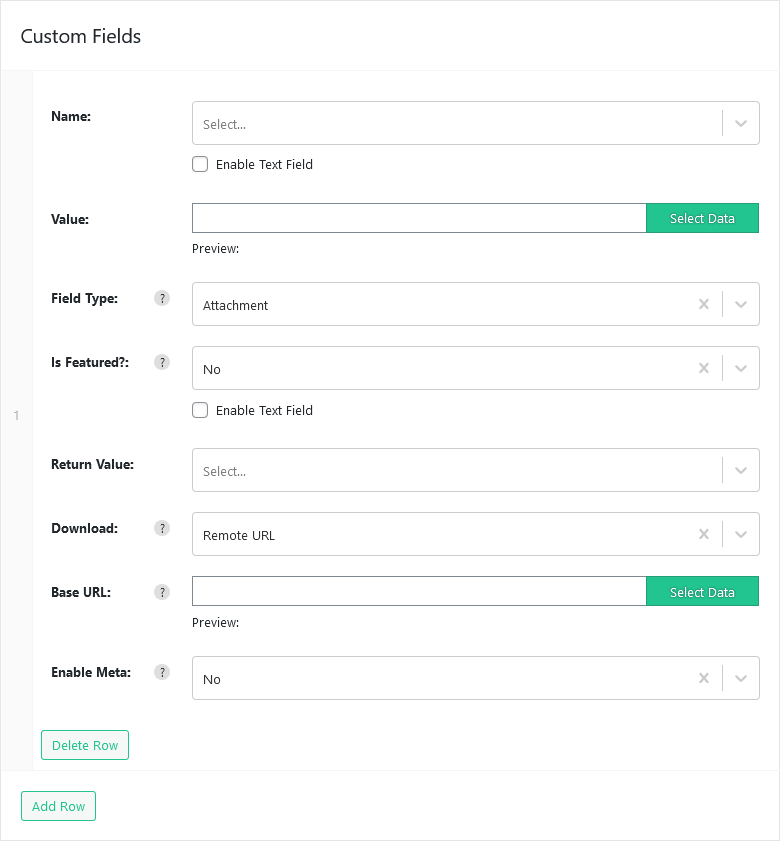Enable Text Field checkbox under Name
Viewport: 780px width, 841px height.
click(200, 164)
